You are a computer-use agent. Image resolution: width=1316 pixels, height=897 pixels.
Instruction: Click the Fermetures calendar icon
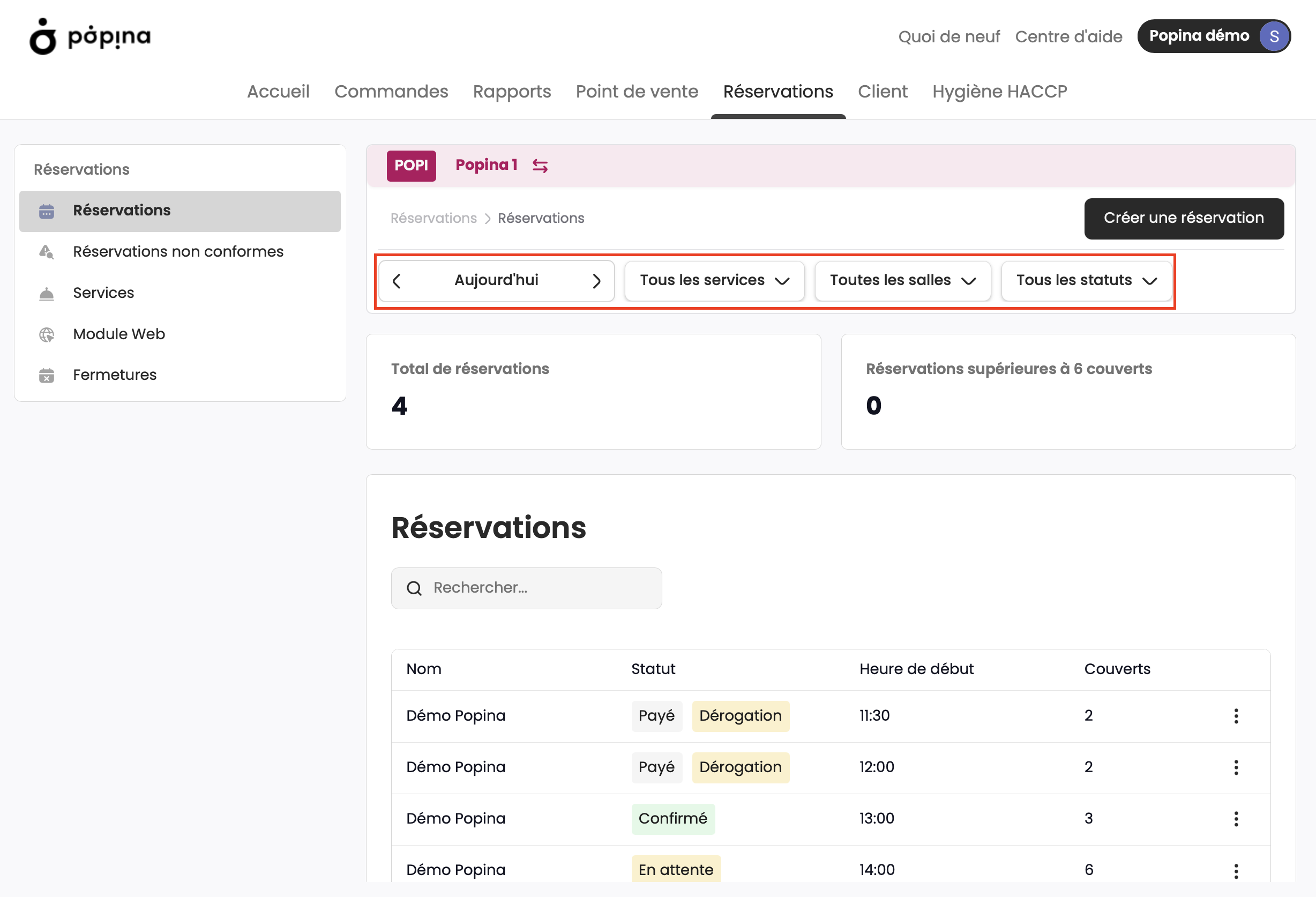(x=47, y=376)
